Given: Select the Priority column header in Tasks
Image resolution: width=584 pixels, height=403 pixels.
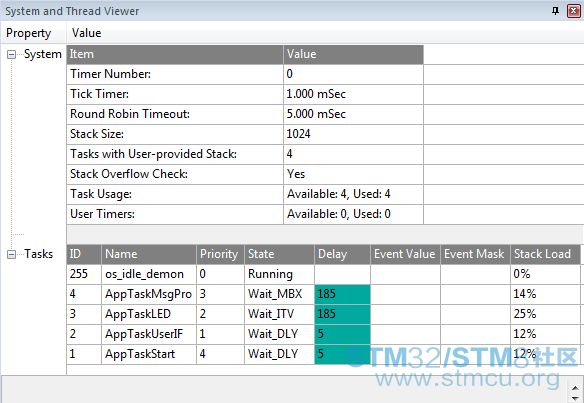Looking at the screenshot, I should (220, 254).
